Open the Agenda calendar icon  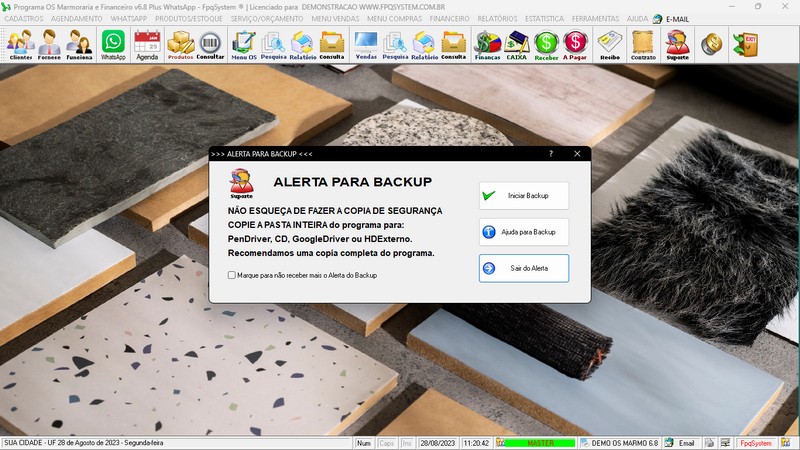[x=147, y=44]
